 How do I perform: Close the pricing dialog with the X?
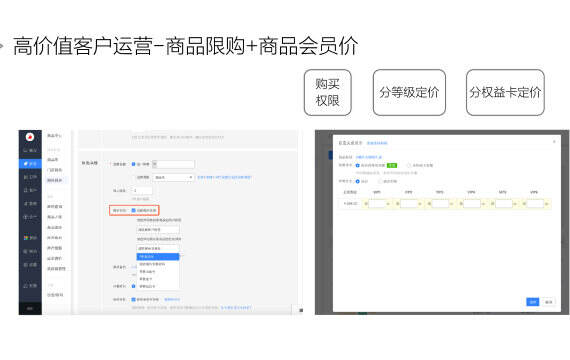coord(554,141)
